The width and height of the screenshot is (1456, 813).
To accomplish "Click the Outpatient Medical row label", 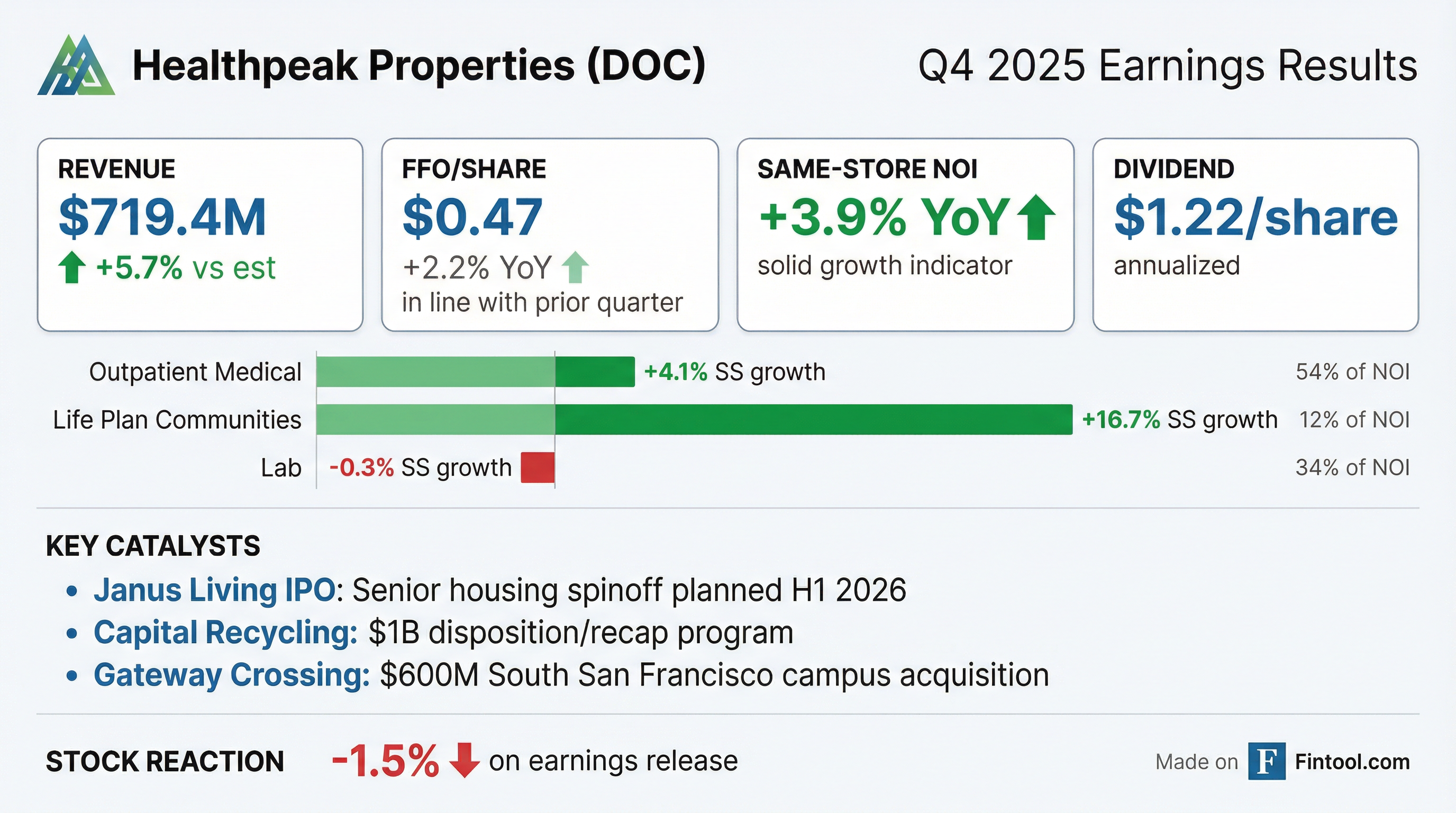I will 195,372.
